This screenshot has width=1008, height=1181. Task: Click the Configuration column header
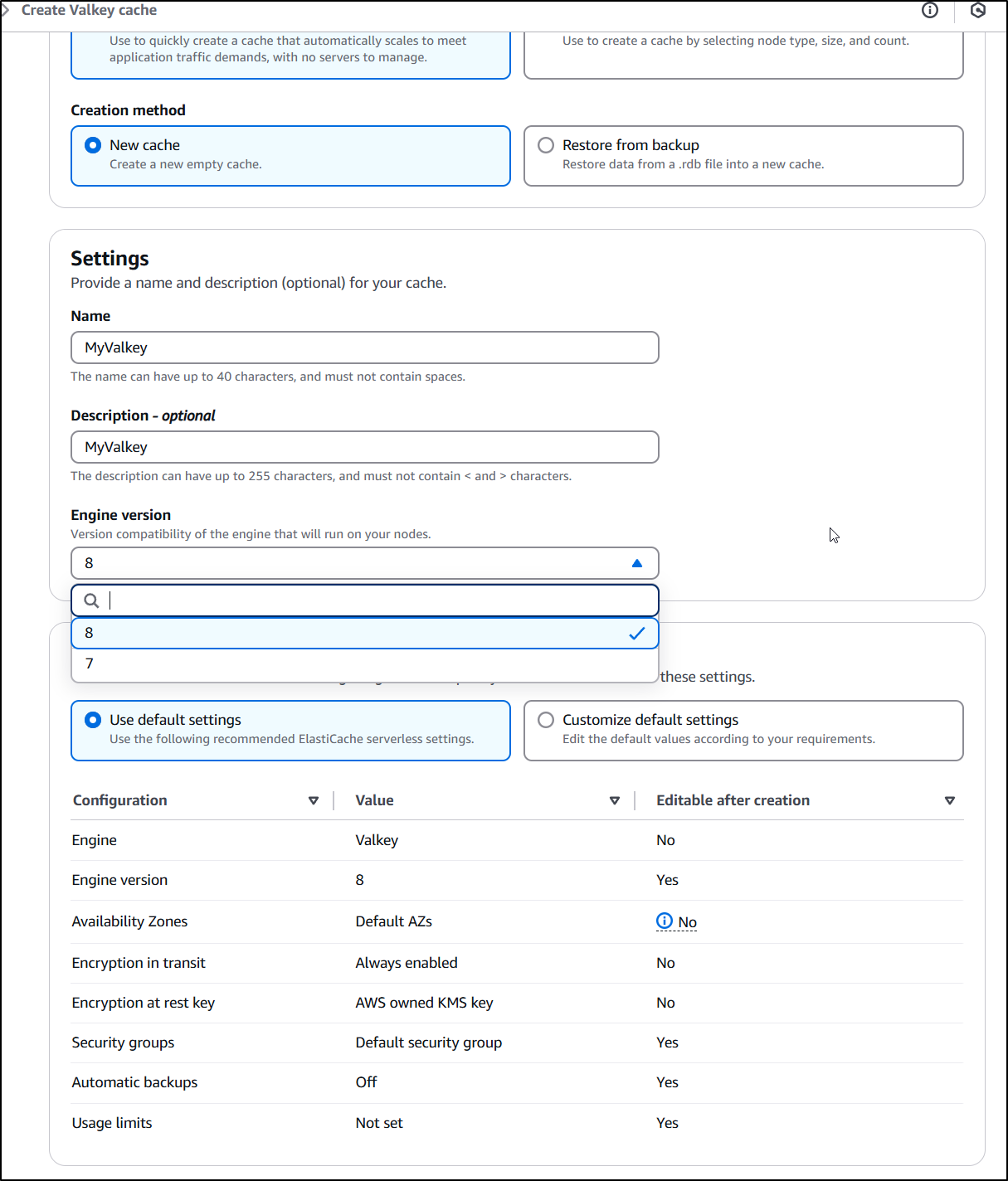point(120,800)
